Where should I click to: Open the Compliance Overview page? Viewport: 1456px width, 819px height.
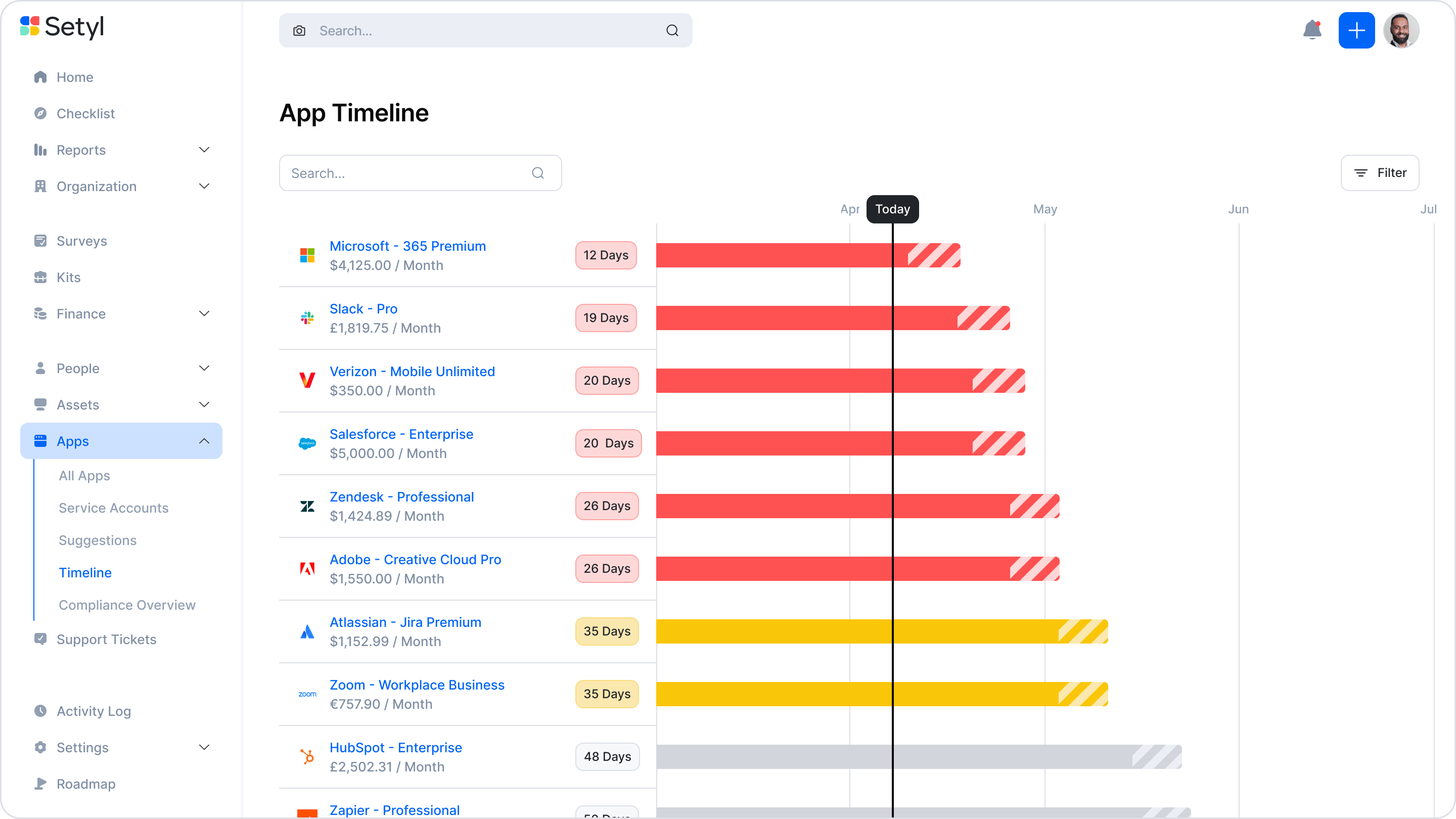[126, 605]
